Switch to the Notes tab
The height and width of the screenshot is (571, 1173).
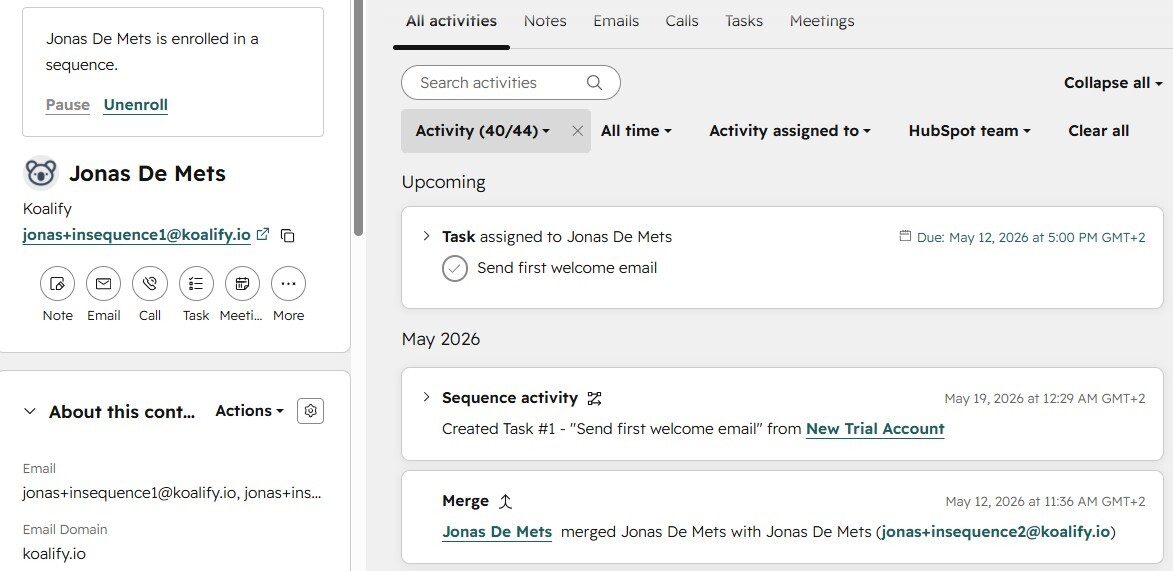pos(545,21)
